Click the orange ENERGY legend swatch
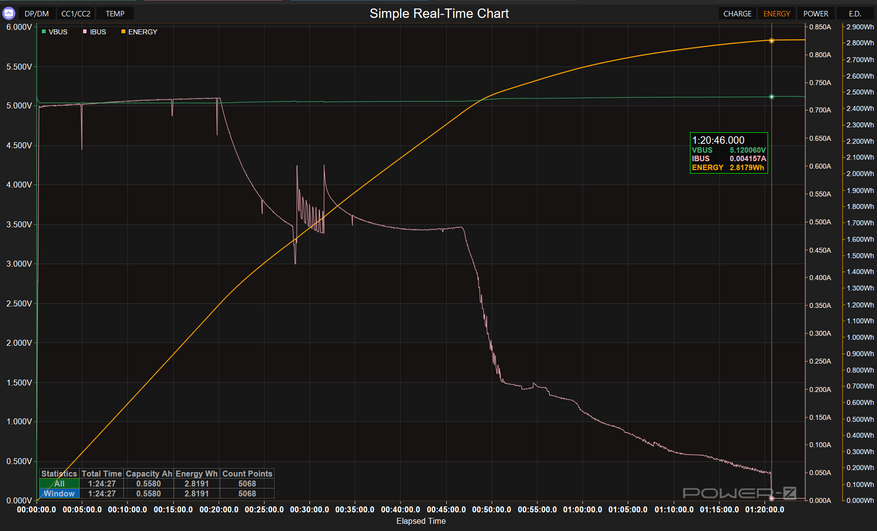This screenshot has height=531, width=877. [124, 31]
